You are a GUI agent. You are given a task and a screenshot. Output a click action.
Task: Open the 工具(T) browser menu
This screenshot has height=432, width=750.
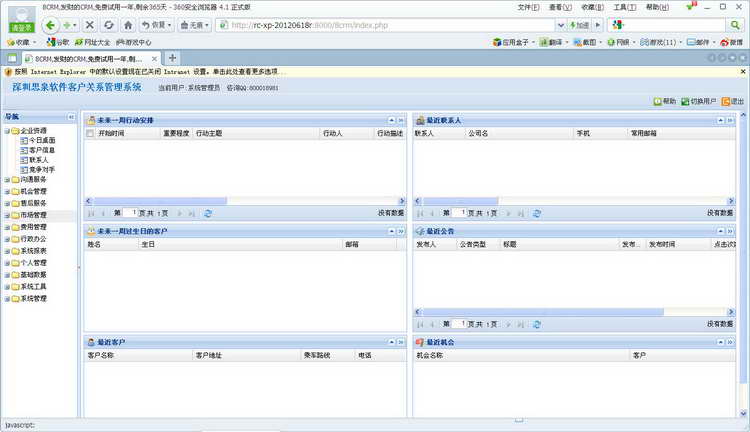pyautogui.click(x=625, y=7)
